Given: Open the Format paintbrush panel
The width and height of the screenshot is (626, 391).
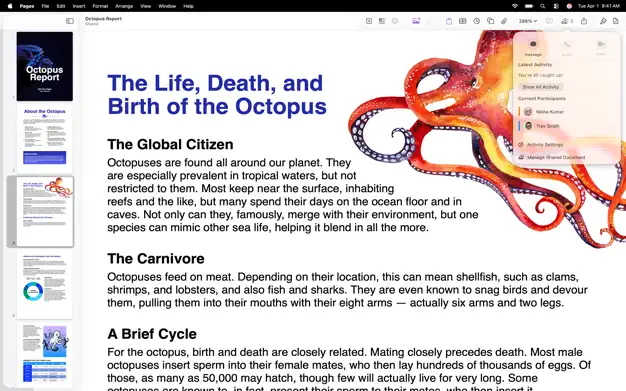Looking at the screenshot, I should 603,21.
